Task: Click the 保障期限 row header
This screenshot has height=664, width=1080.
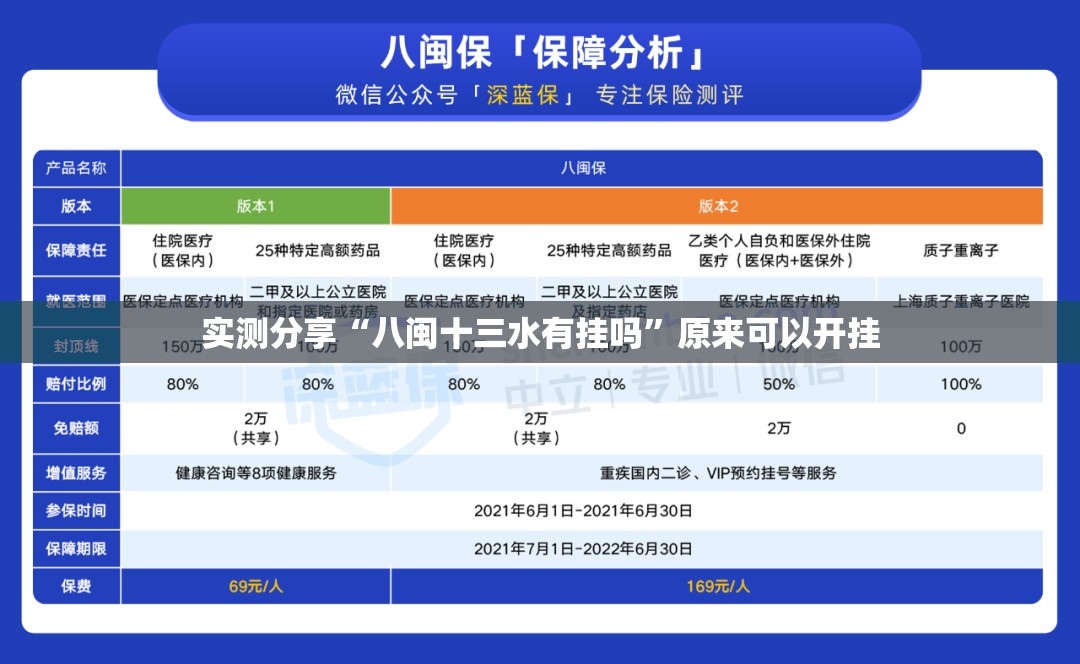Action: [x=76, y=548]
